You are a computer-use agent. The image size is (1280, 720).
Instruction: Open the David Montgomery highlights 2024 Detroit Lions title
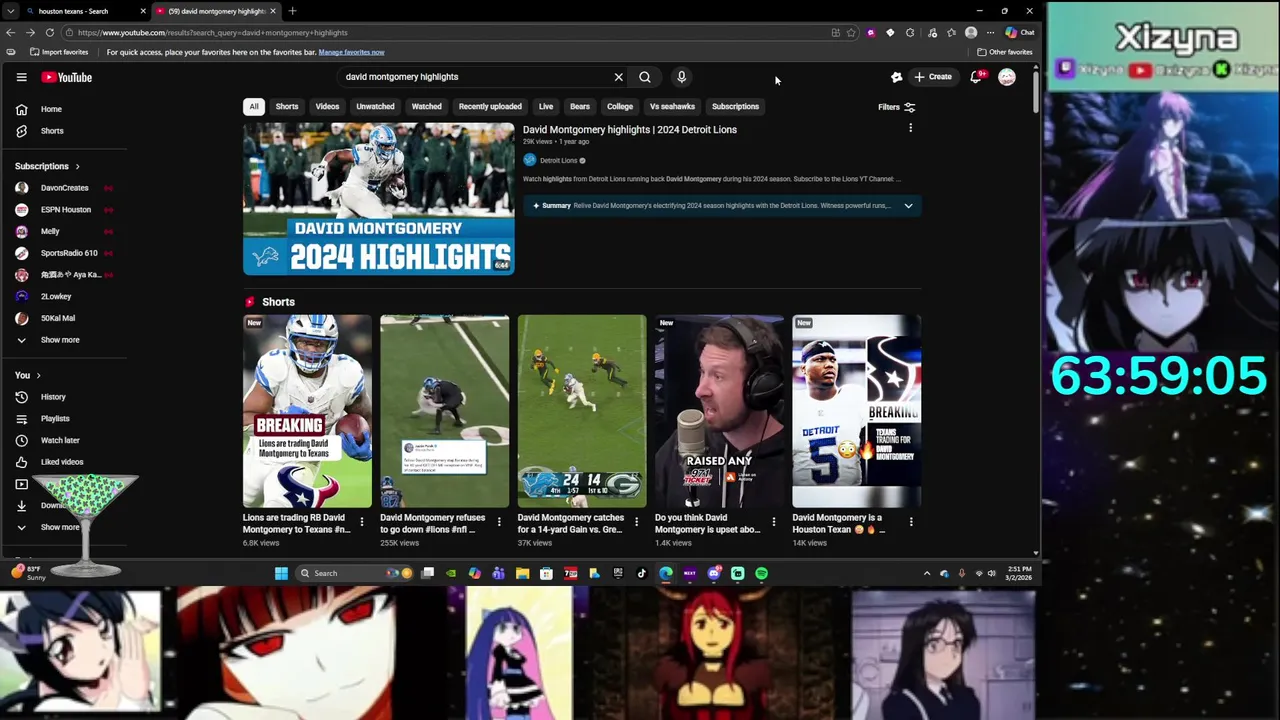click(x=629, y=130)
